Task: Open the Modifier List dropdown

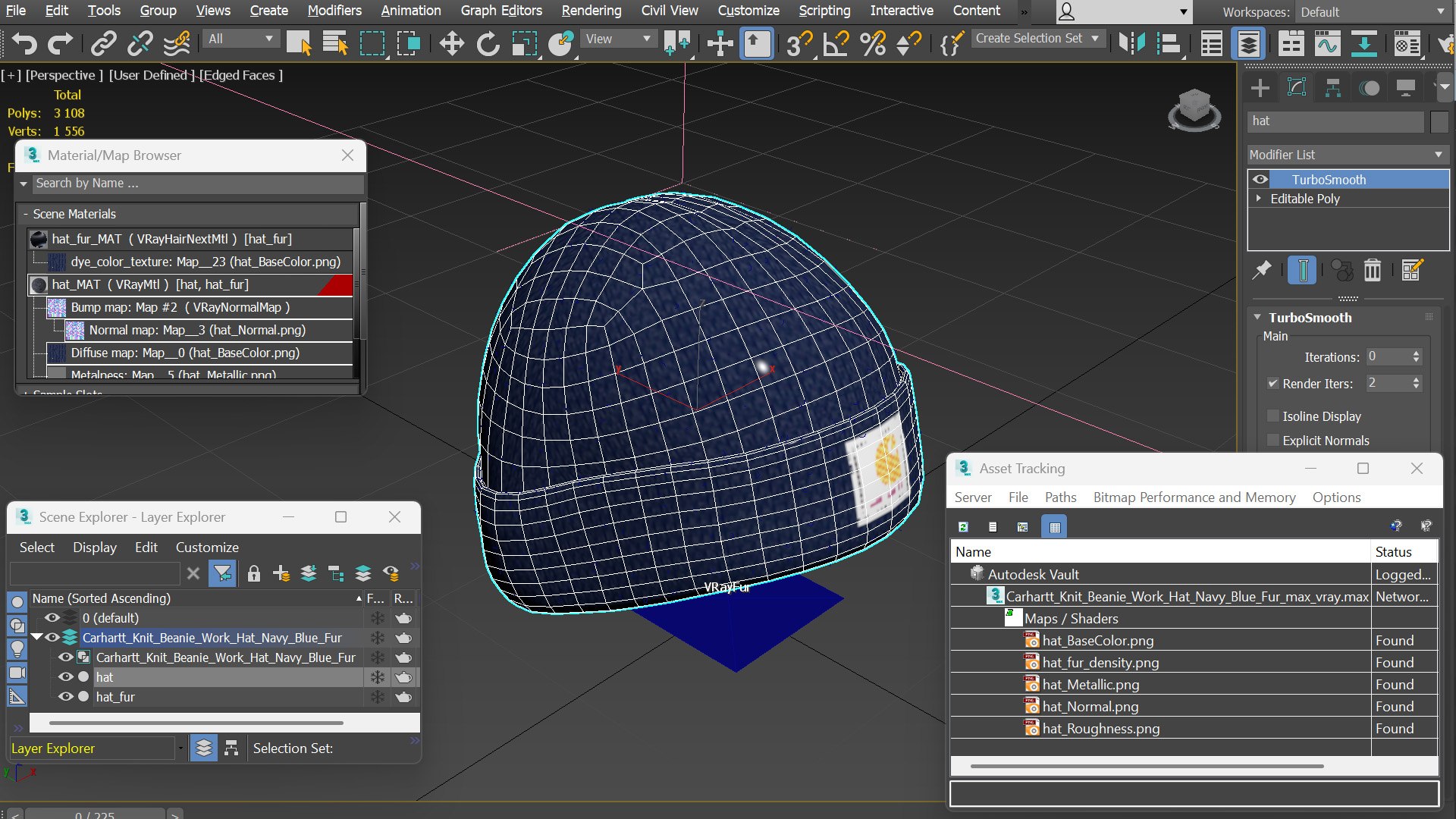Action: click(x=1347, y=155)
